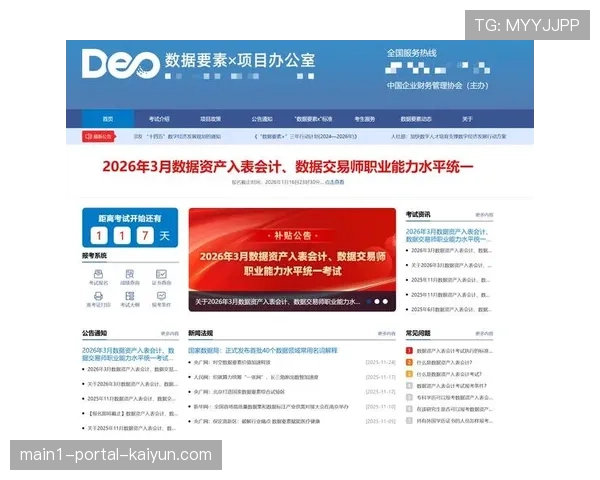The height and width of the screenshot is (480, 600).
Task: Click the red 补贴公告 carousel banner
Action: point(292,251)
